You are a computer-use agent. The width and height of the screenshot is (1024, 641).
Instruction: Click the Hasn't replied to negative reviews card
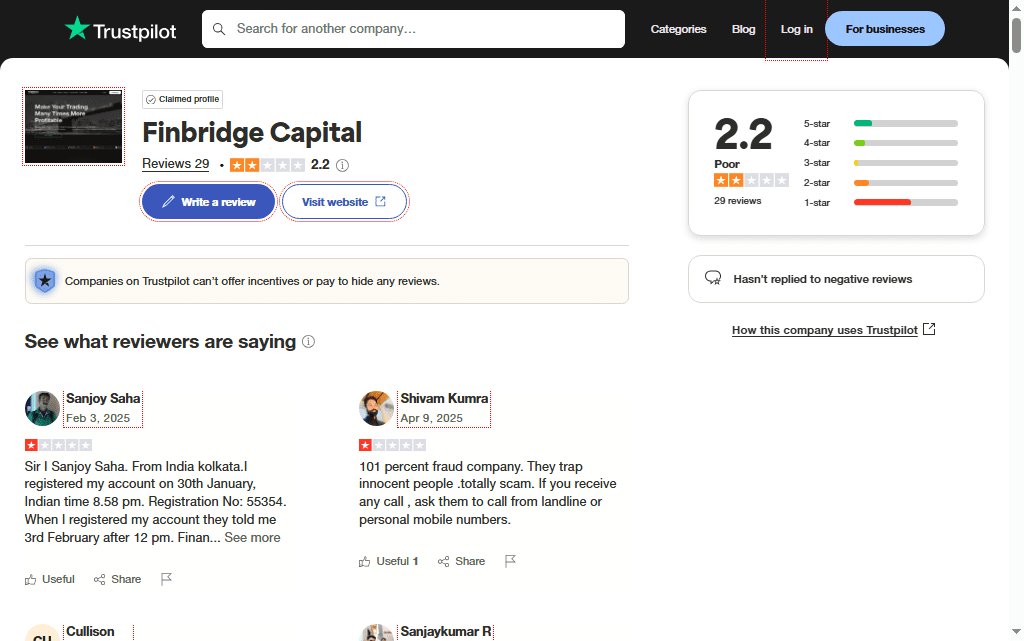click(x=836, y=279)
